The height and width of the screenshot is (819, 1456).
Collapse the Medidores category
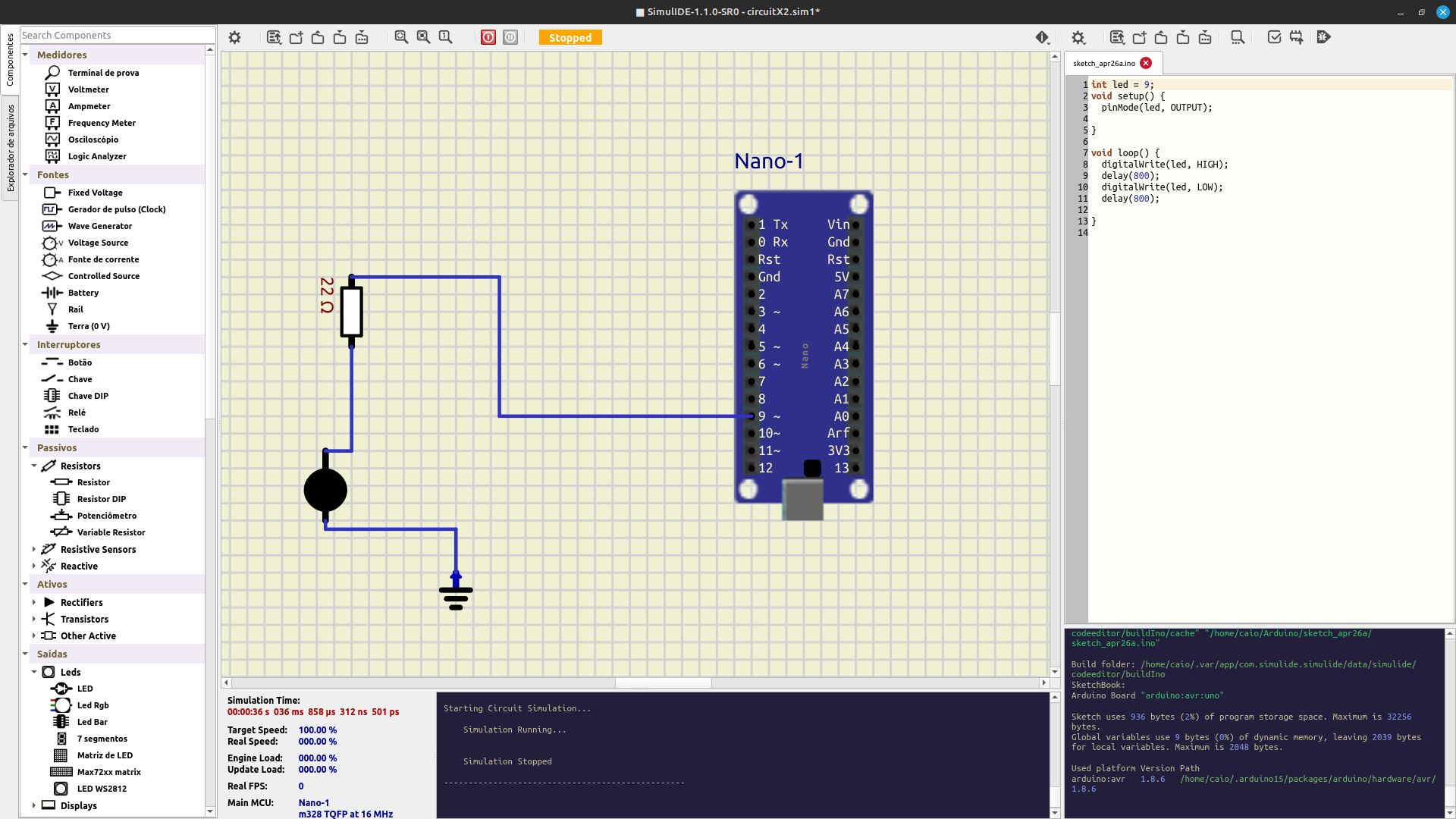[25, 55]
